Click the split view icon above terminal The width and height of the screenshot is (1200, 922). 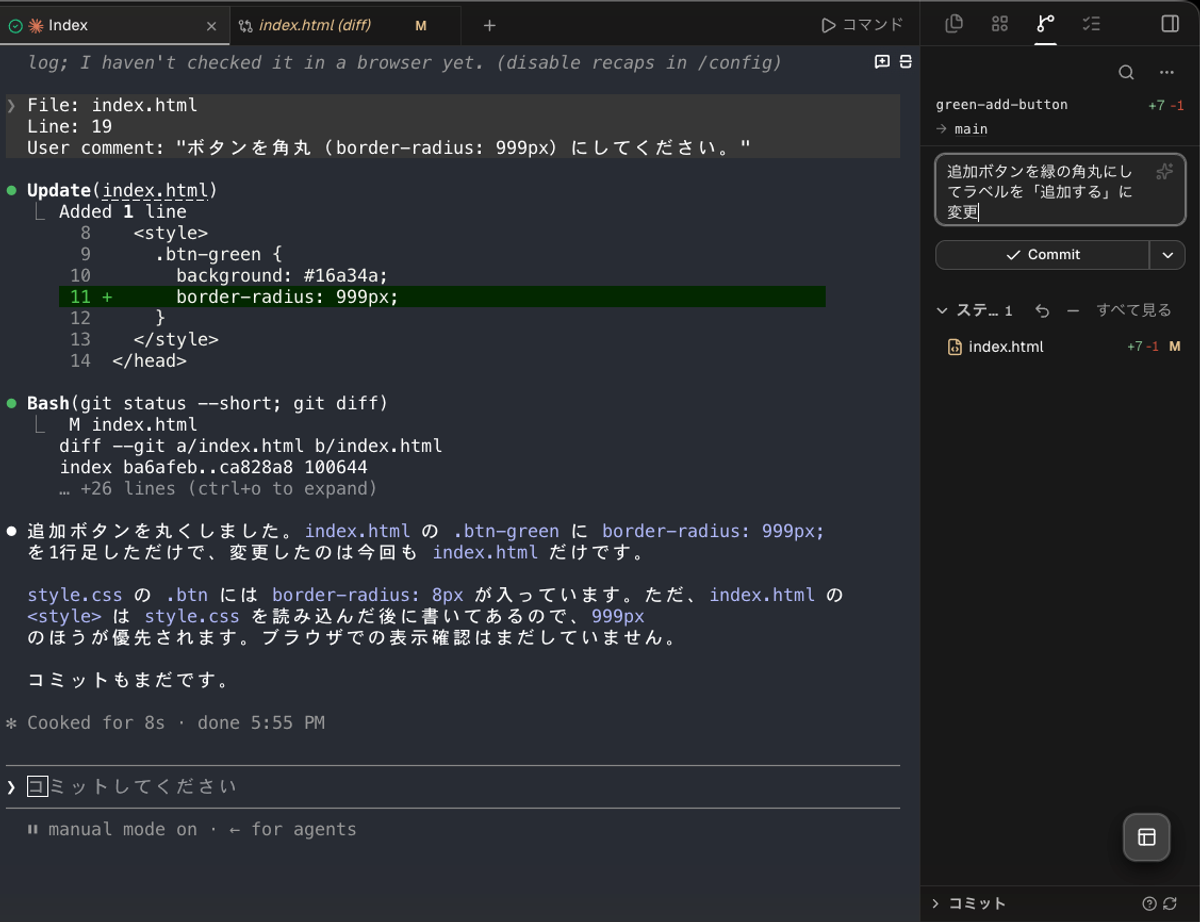click(905, 62)
